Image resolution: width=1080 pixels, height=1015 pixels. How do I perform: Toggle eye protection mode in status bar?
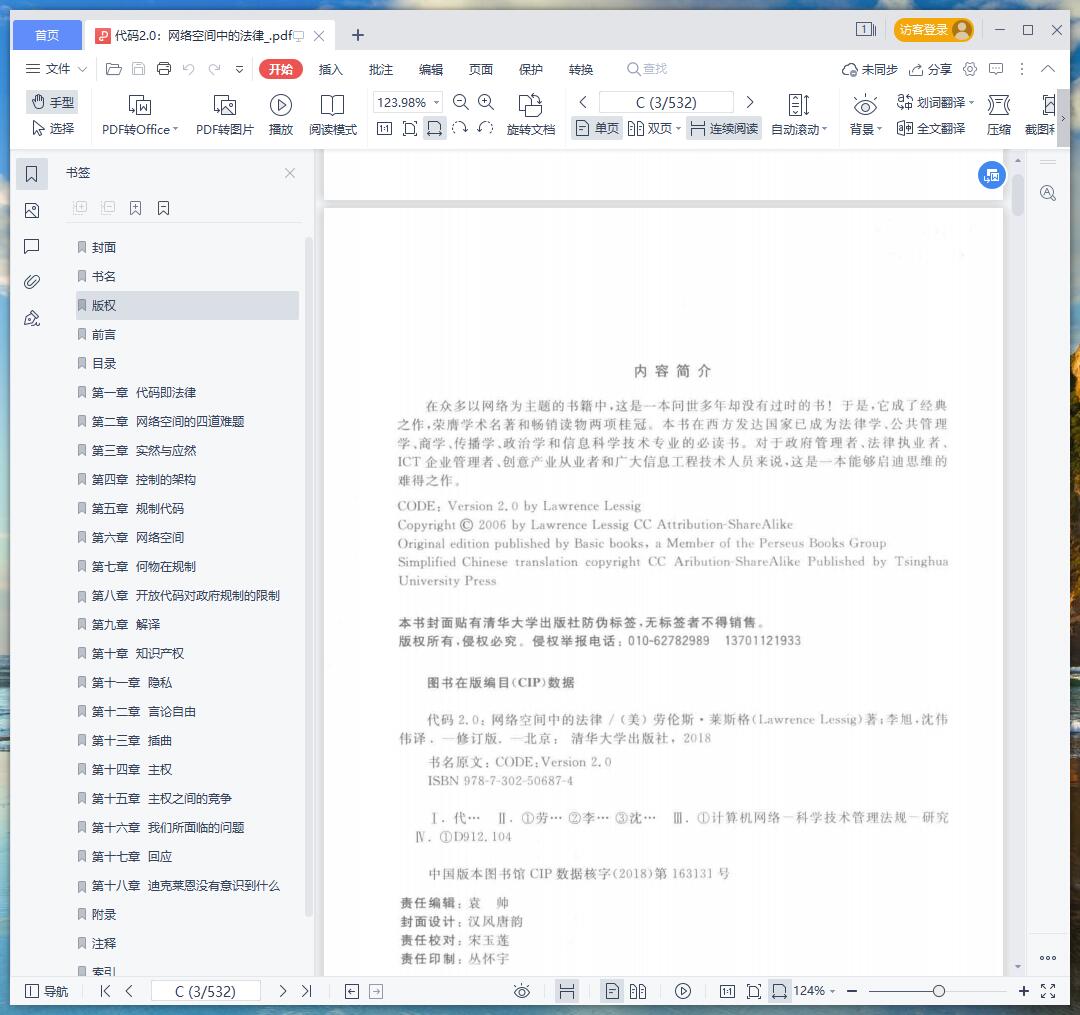522,991
